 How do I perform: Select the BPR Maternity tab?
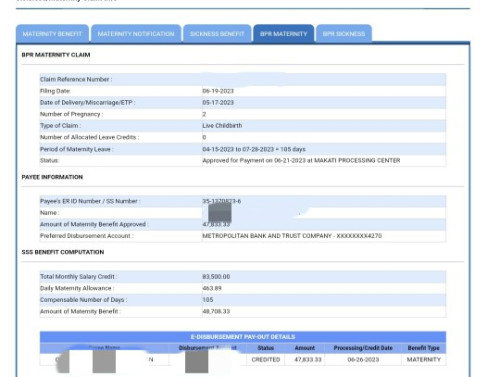(284, 34)
